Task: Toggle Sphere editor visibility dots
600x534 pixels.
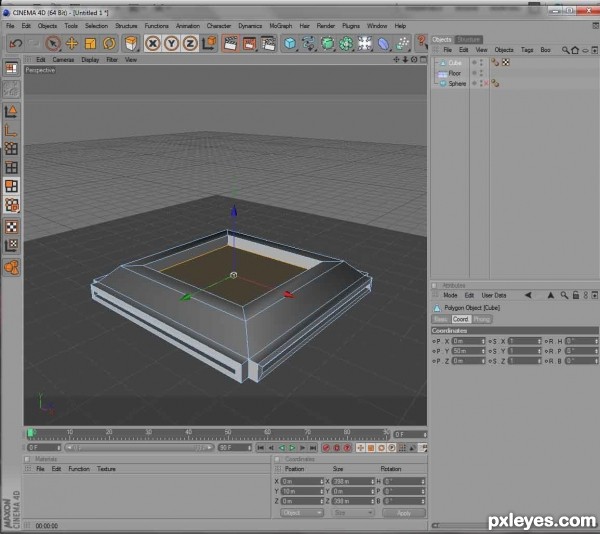Action: pyautogui.click(x=481, y=83)
